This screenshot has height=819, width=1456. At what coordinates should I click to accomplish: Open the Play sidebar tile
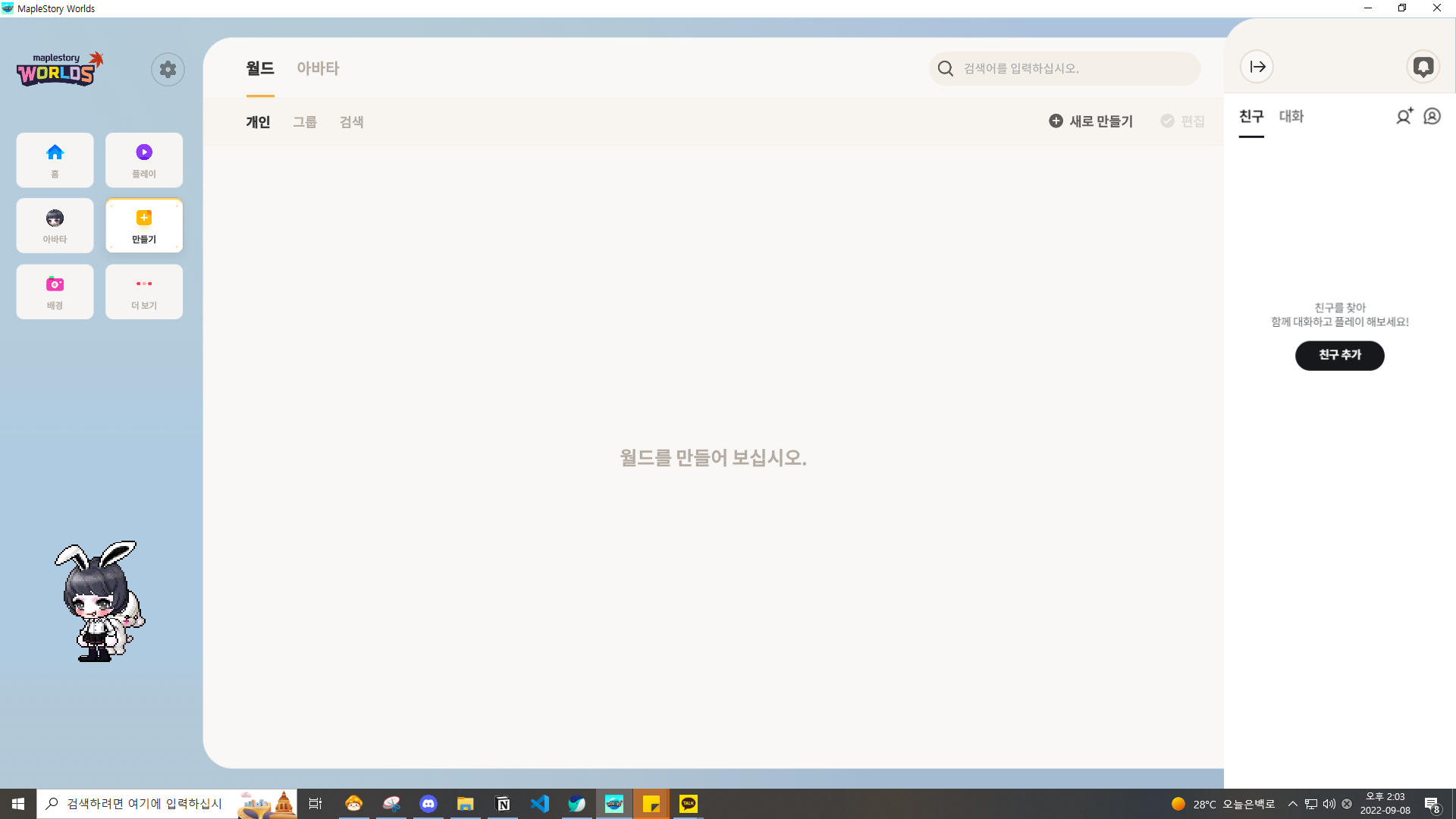[x=144, y=160]
